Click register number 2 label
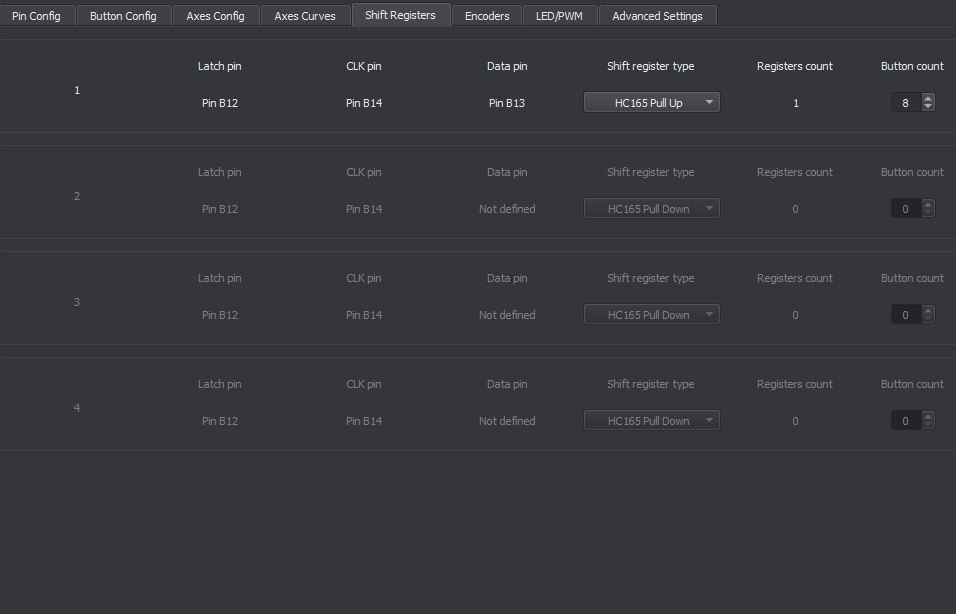The image size is (956, 614). (x=77, y=196)
